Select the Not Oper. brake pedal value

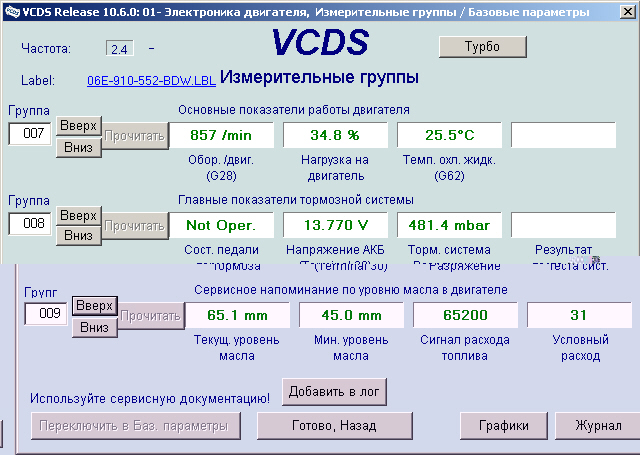[x=221, y=225]
